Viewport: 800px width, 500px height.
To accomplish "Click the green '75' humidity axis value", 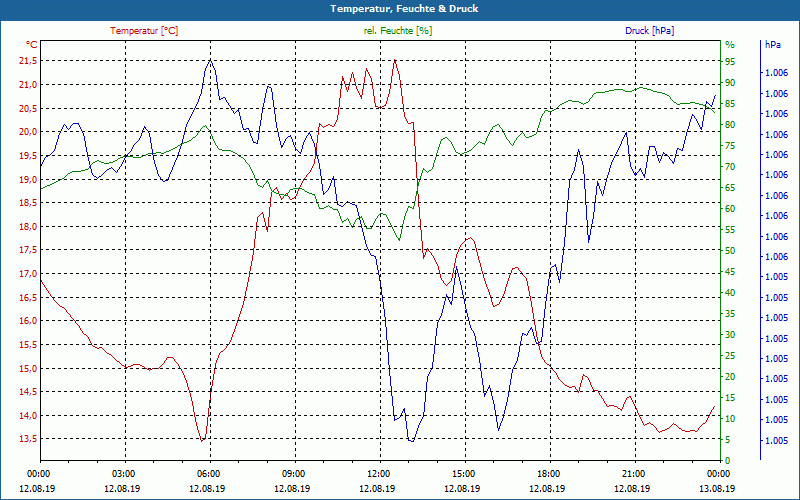I will coord(730,145).
